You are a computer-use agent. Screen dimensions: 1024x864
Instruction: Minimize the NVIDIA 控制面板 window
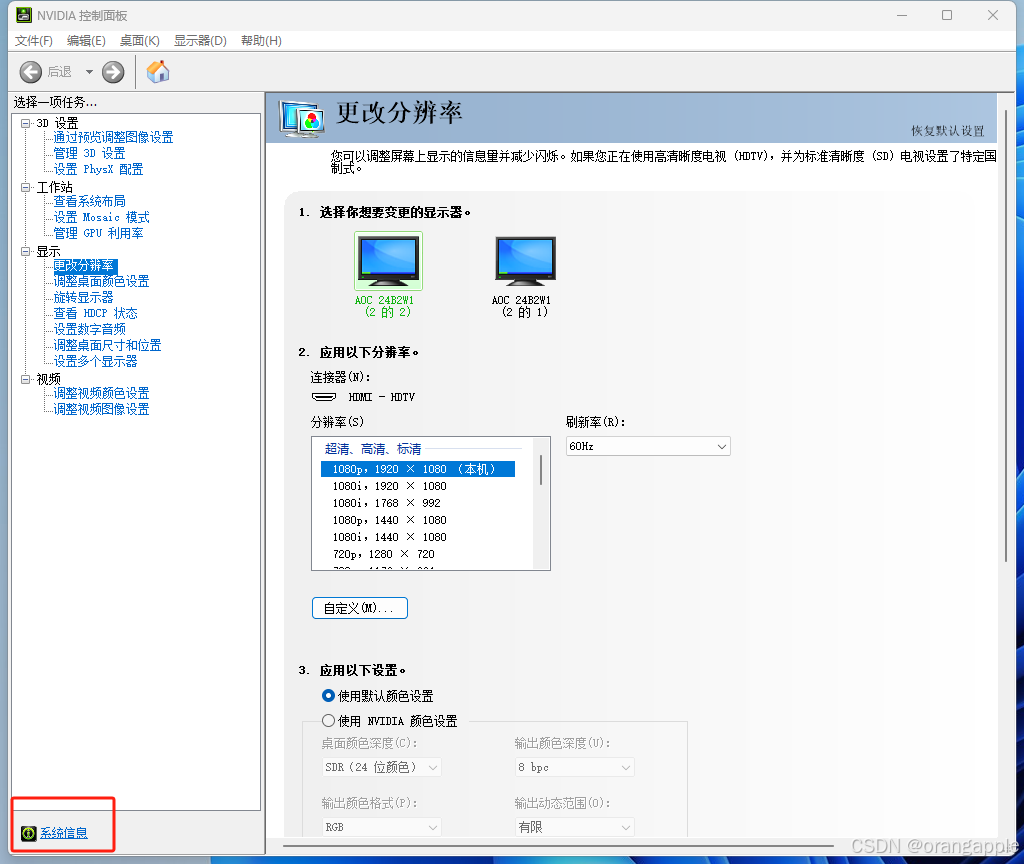click(x=902, y=15)
